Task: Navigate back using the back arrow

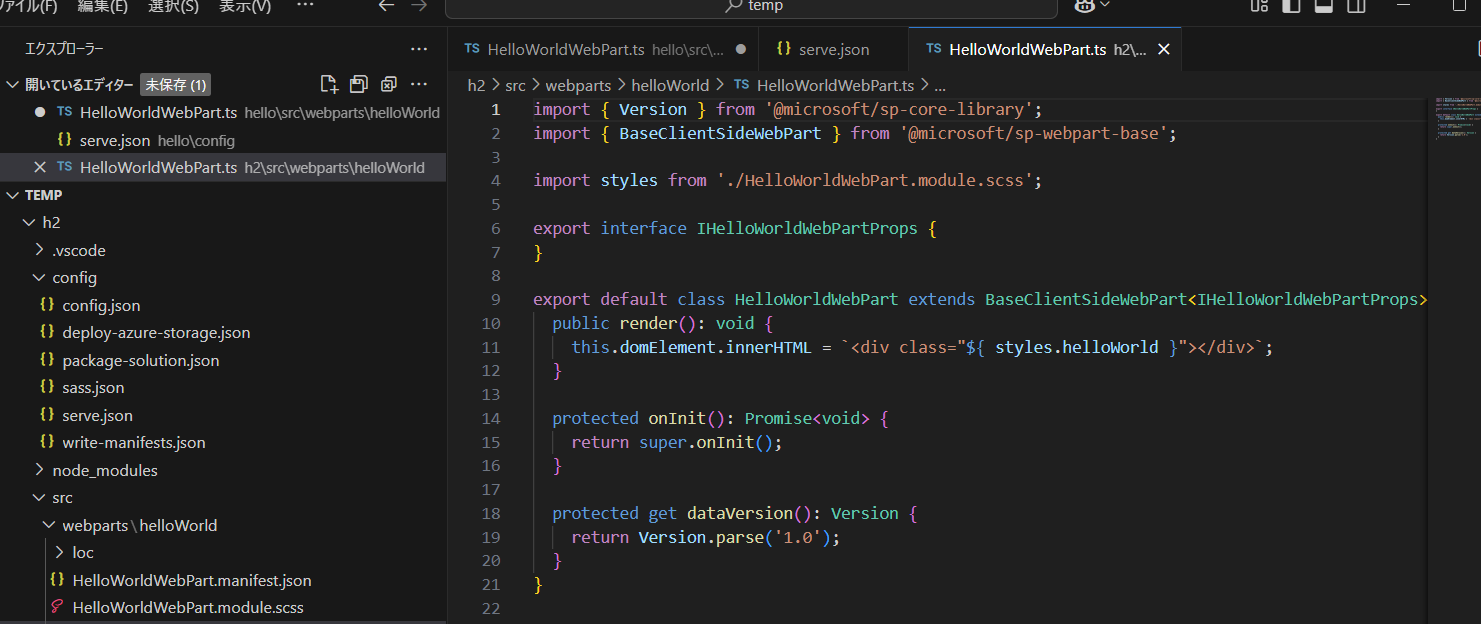Action: click(x=386, y=7)
